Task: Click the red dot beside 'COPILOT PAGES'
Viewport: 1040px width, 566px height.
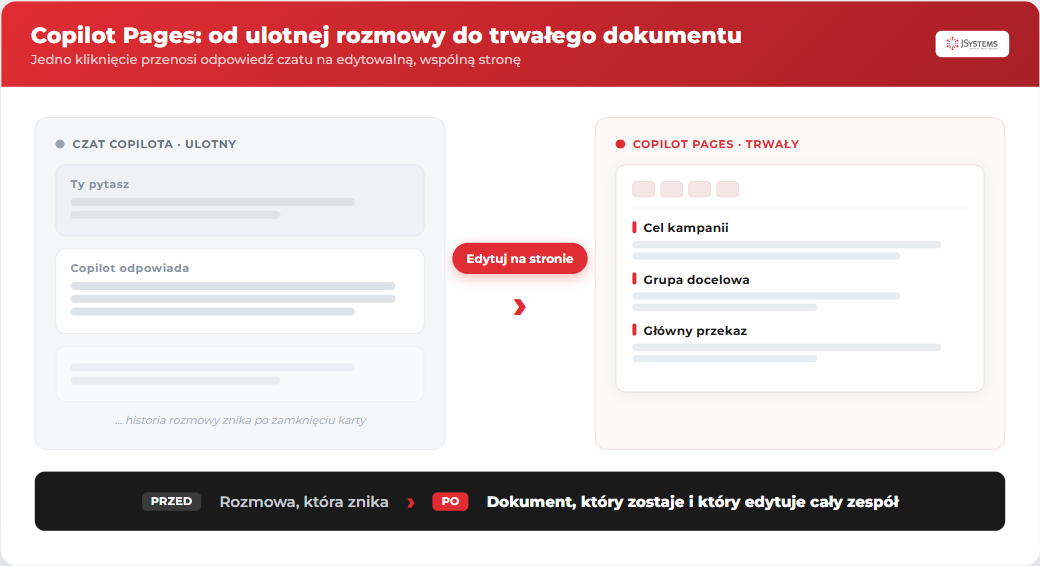Action: [620, 144]
